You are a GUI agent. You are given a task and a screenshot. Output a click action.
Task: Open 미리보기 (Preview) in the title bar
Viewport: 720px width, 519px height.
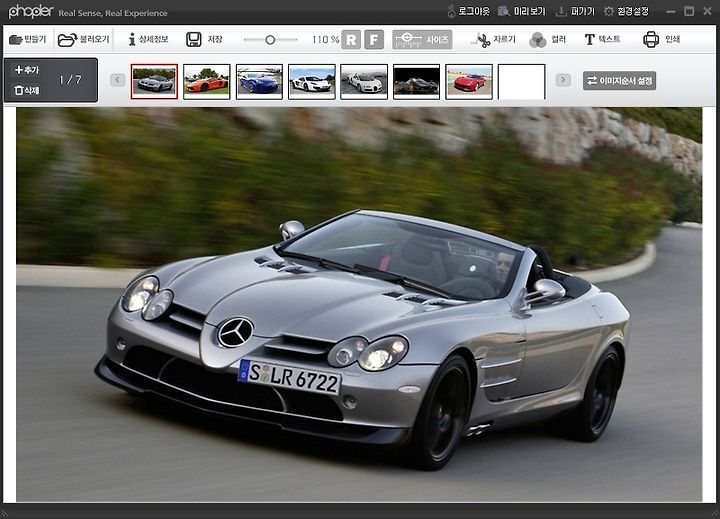[x=522, y=11]
